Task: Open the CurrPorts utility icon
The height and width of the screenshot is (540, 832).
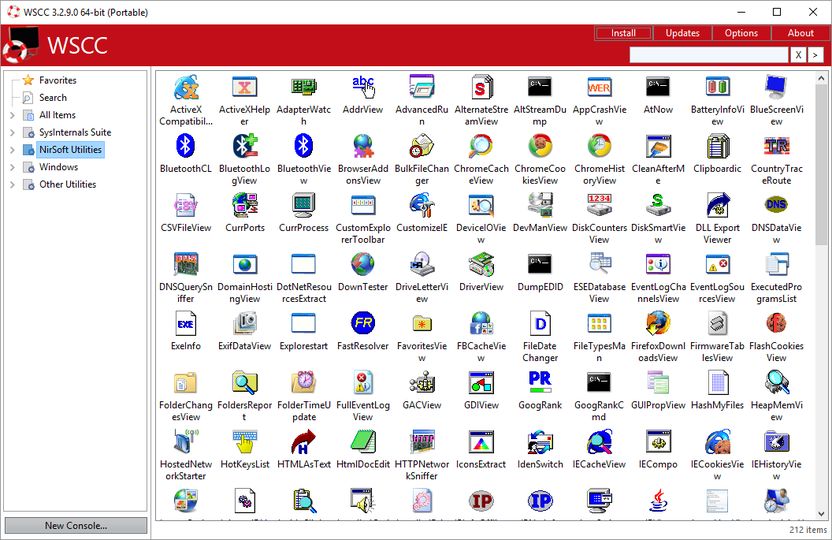Action: [245, 205]
